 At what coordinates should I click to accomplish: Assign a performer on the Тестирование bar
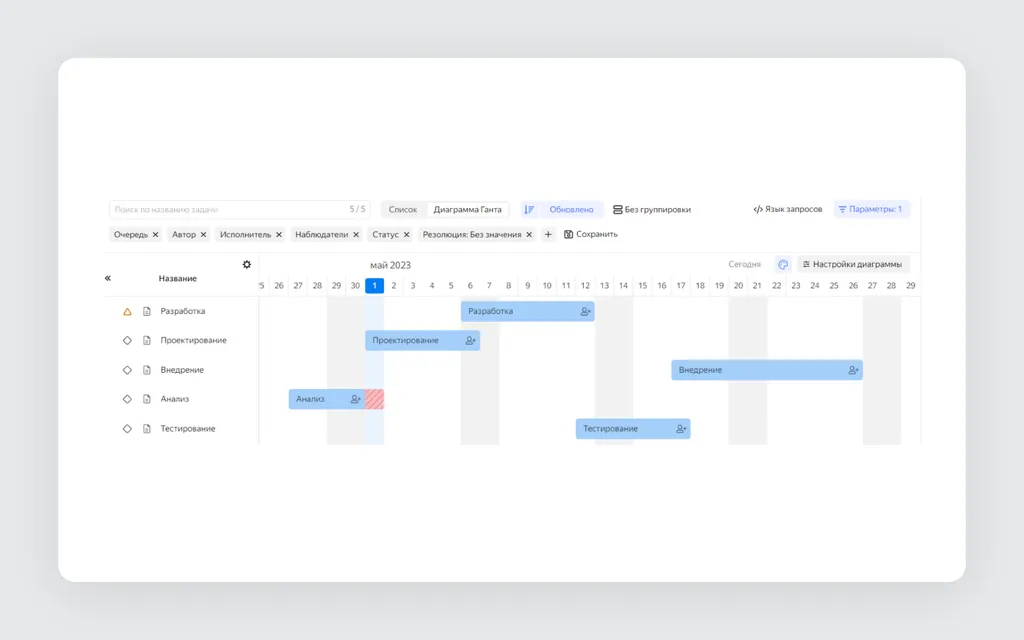click(680, 429)
